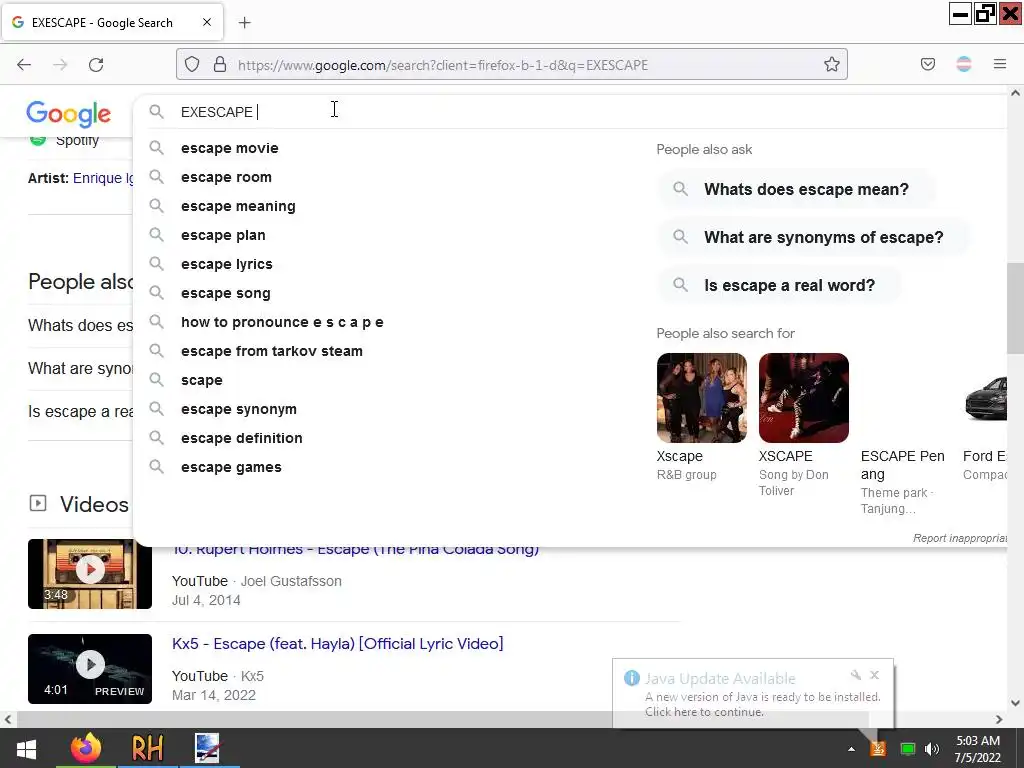The width and height of the screenshot is (1024, 768).
Task: Select 'escape definition' suggestion
Action: 242,438
